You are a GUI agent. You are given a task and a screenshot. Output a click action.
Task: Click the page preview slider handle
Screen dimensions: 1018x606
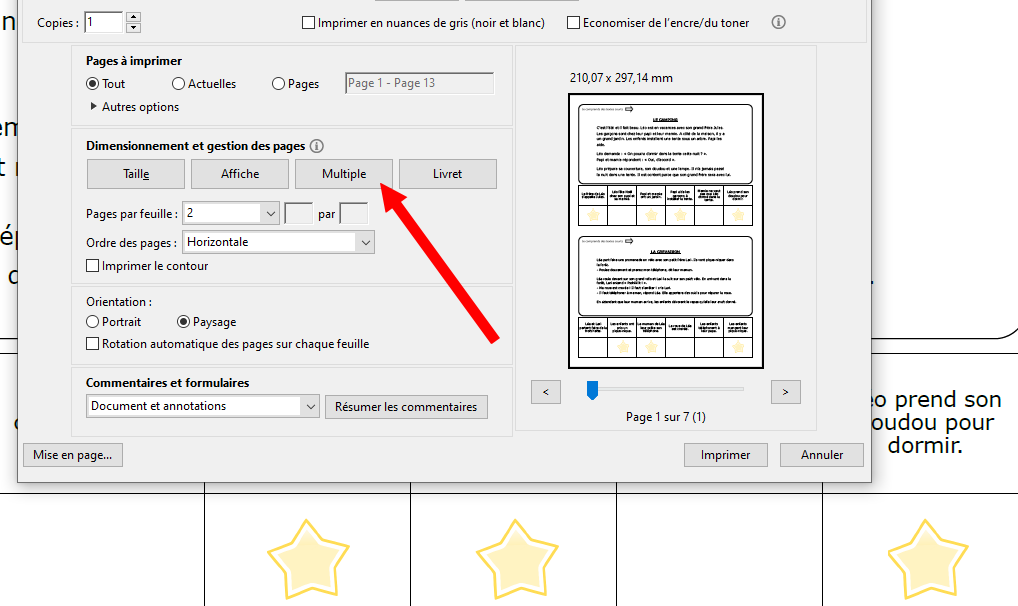pyautogui.click(x=592, y=390)
